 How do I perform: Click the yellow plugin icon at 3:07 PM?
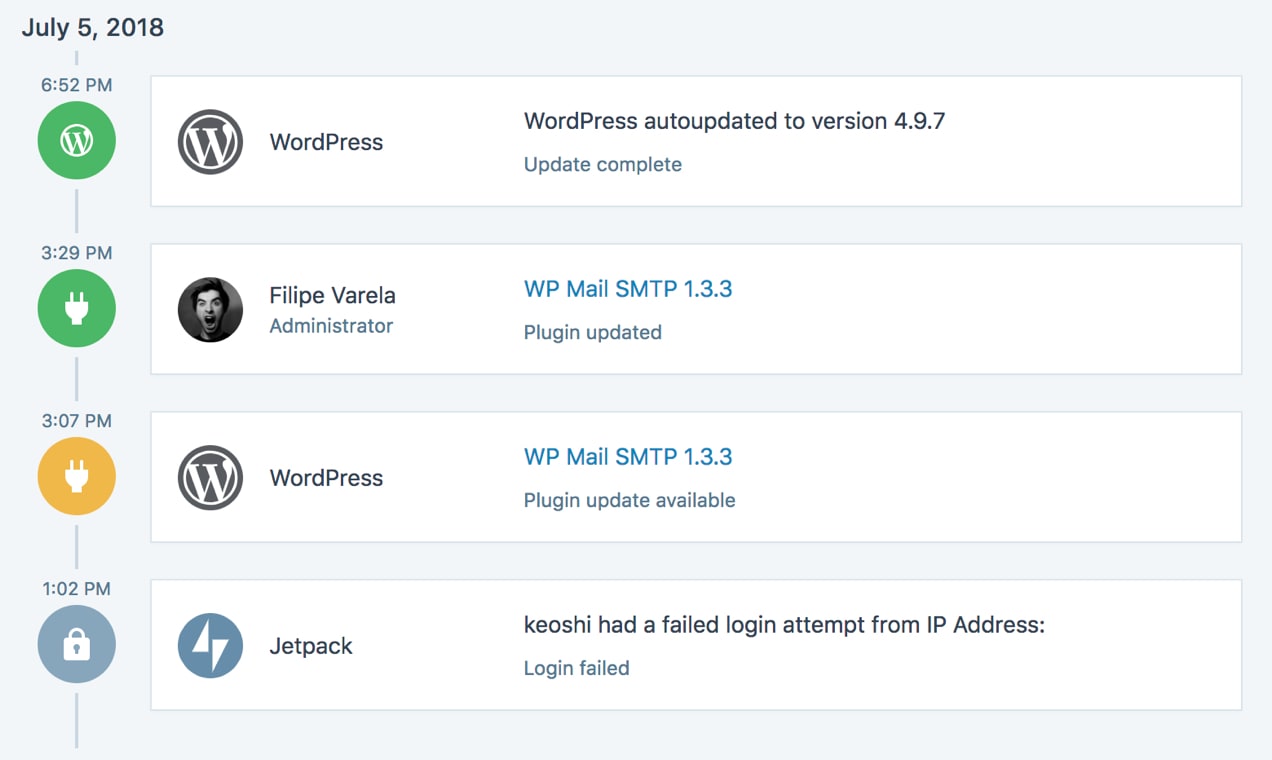pos(77,477)
